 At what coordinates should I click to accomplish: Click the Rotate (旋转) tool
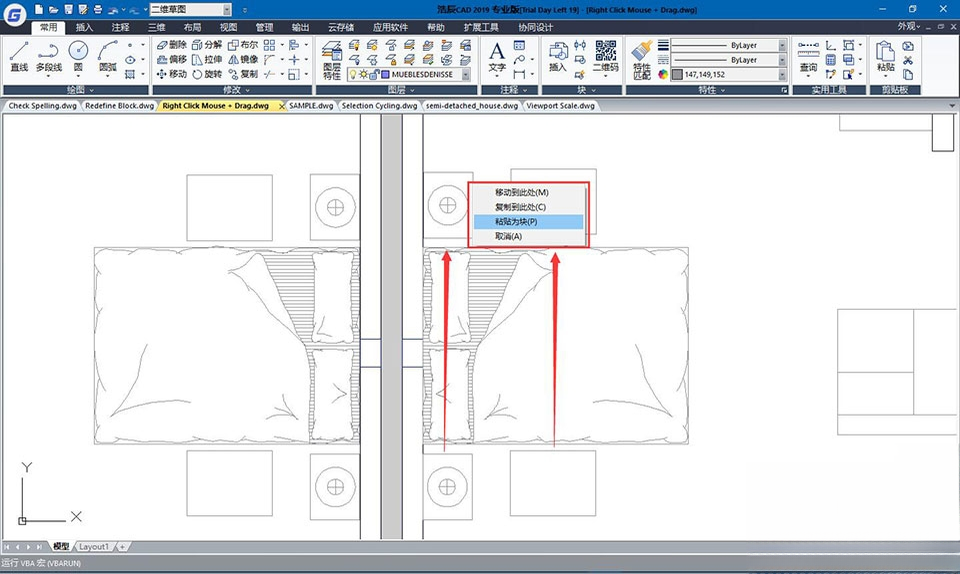(x=207, y=74)
